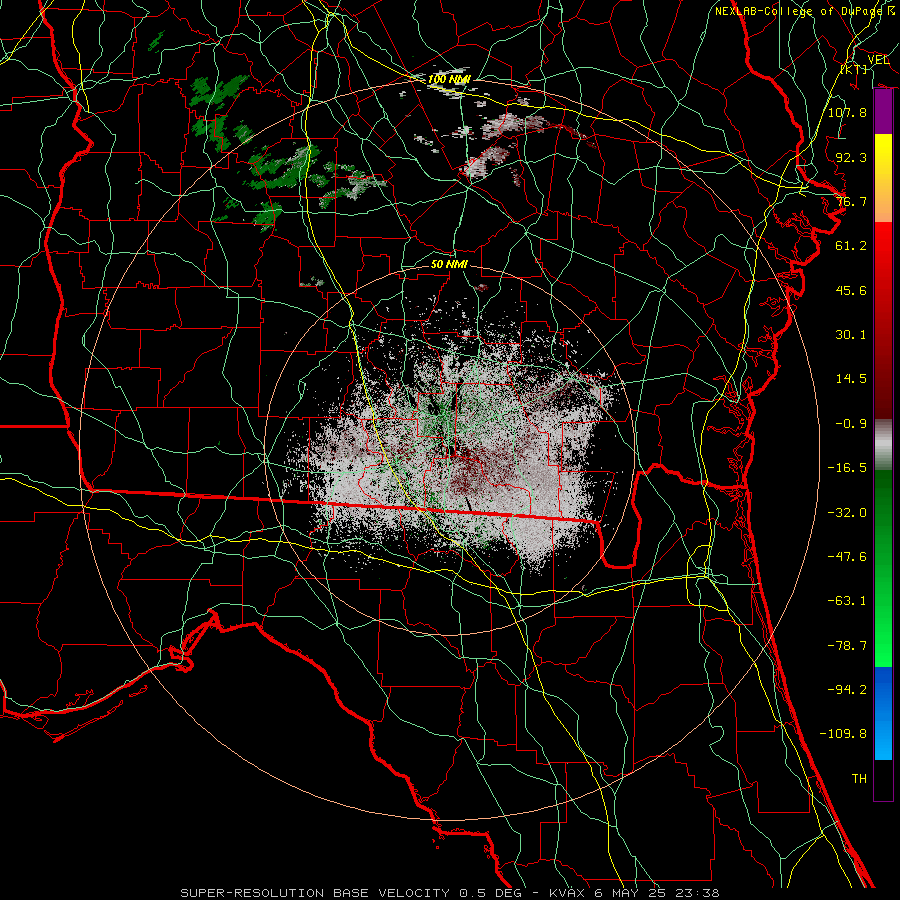The height and width of the screenshot is (900, 900).
Task: Click the -47.6 legend value
Action: point(847,557)
